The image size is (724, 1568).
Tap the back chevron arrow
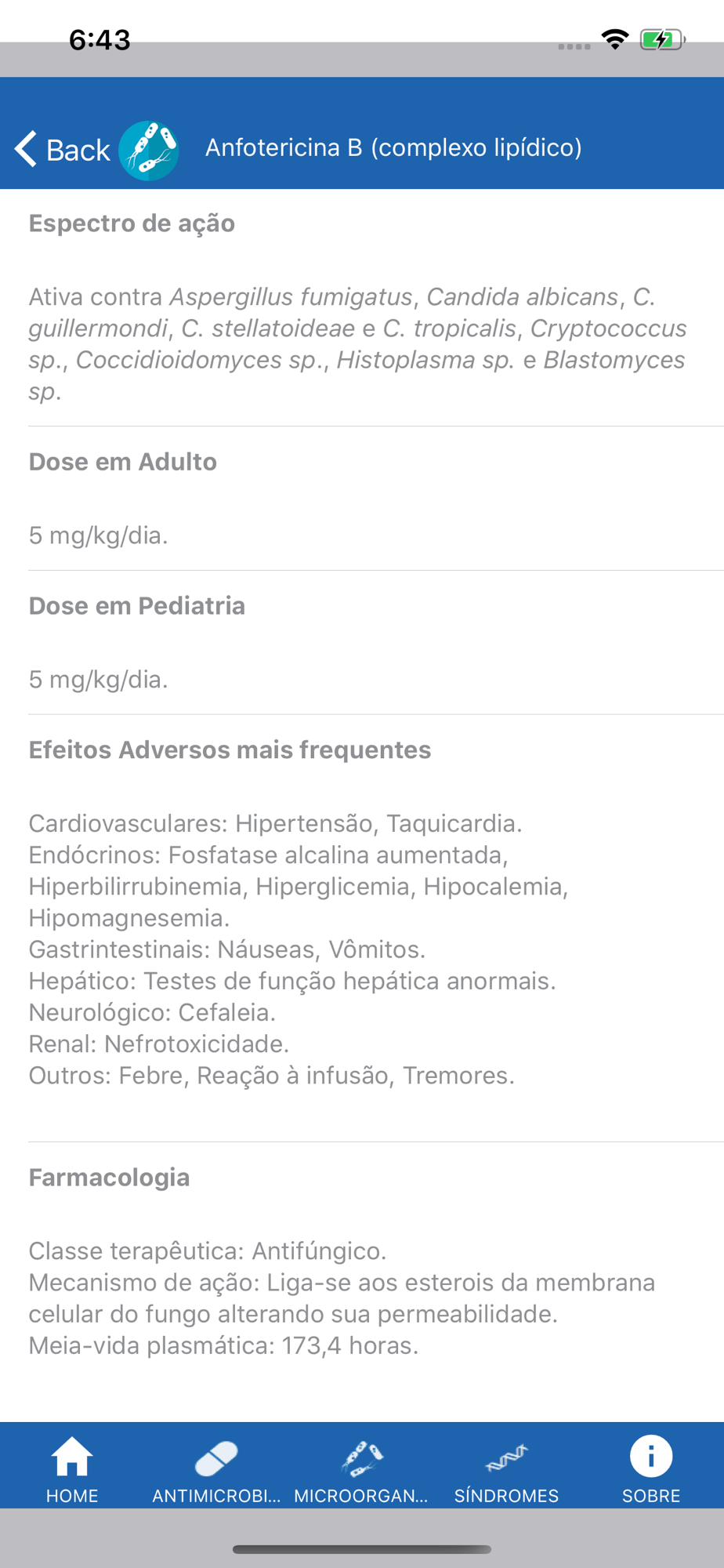[26, 149]
